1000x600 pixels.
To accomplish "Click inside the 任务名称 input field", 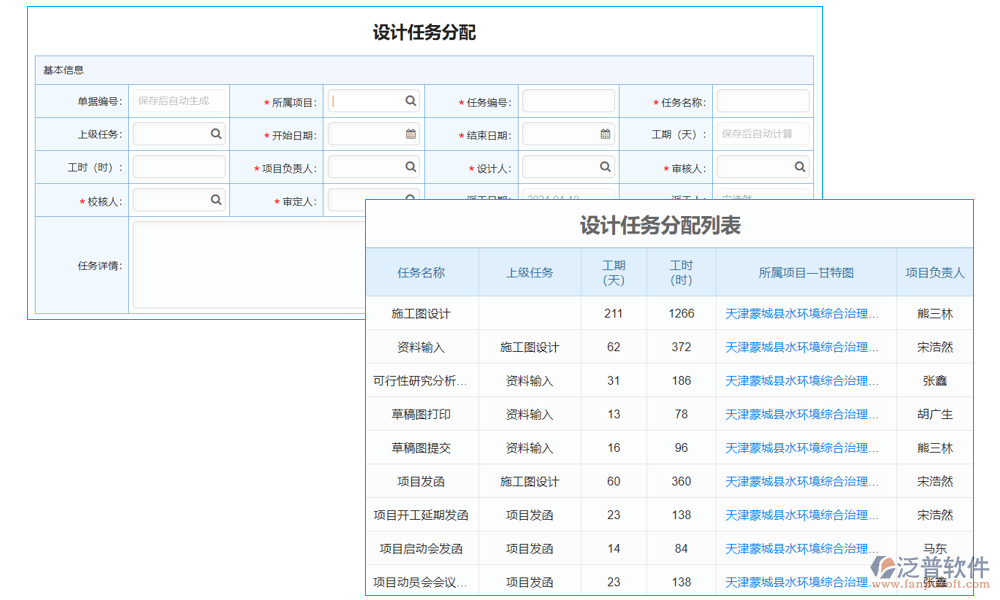I will pyautogui.click(x=763, y=100).
